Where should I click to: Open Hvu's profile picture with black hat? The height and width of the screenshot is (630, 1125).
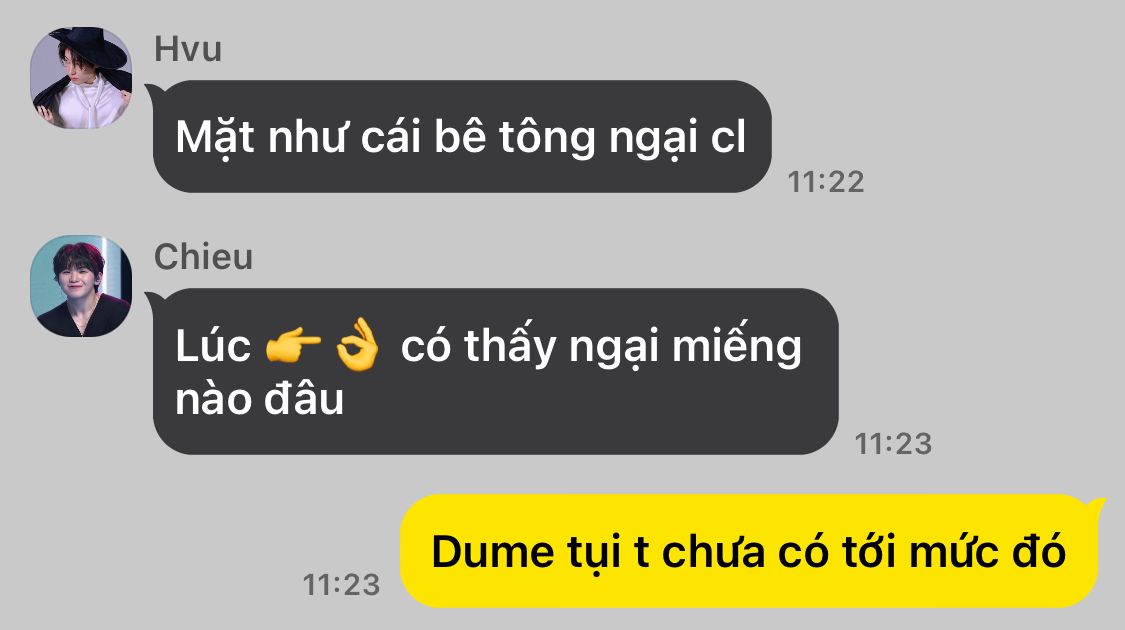point(81,77)
